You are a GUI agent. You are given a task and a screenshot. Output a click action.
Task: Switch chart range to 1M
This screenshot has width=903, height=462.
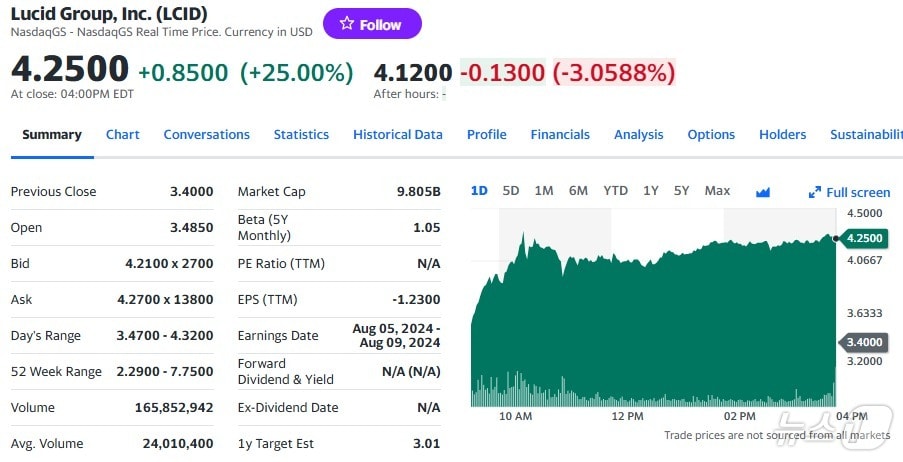tap(544, 191)
